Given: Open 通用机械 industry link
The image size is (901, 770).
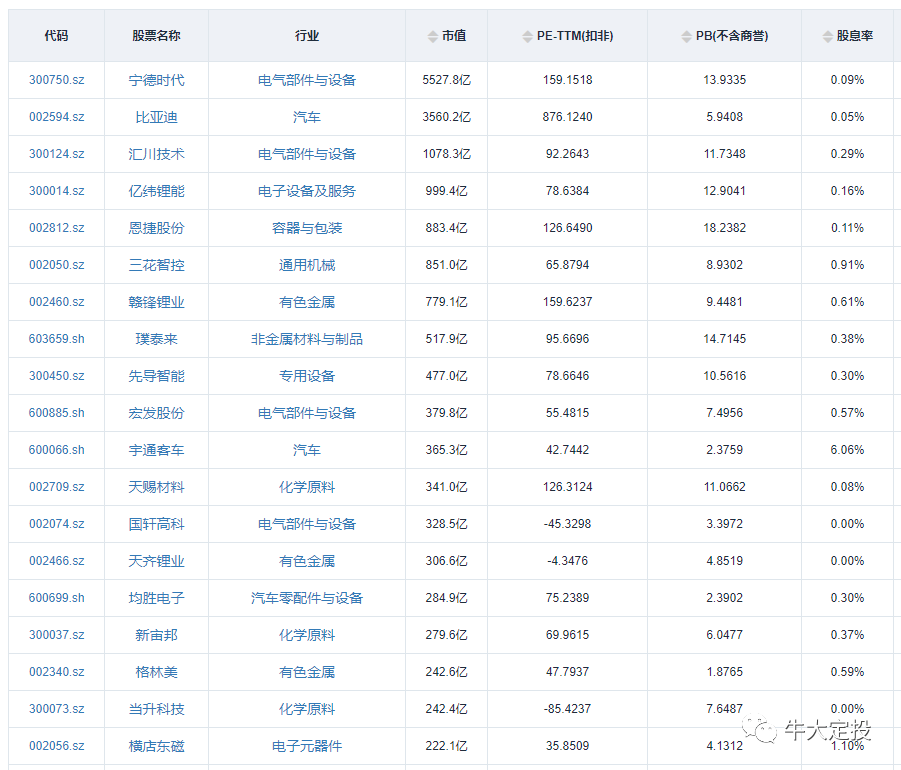Looking at the screenshot, I should coord(307,265).
